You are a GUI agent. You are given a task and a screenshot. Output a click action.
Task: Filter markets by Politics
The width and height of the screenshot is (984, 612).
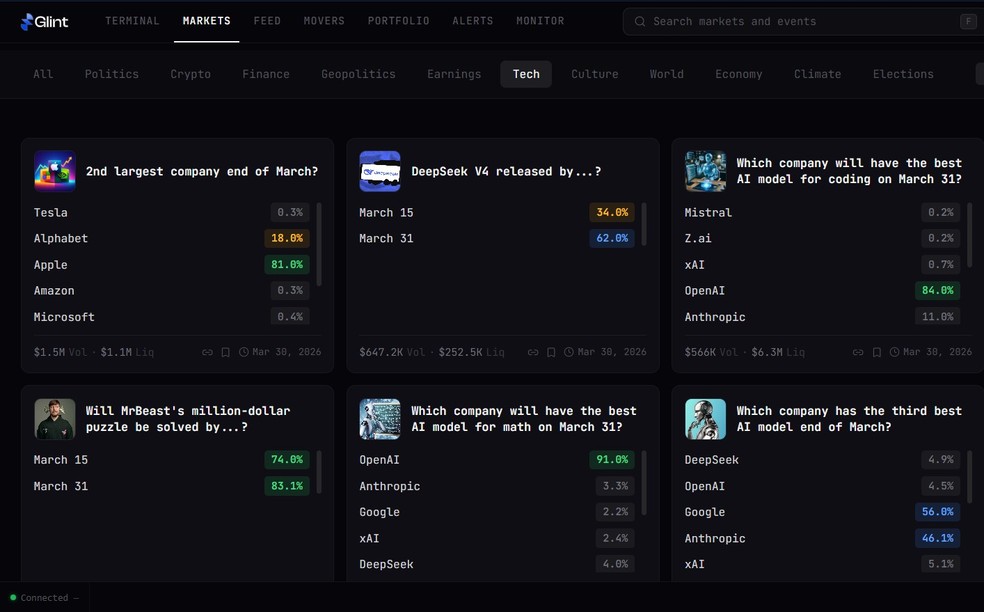tap(112, 74)
